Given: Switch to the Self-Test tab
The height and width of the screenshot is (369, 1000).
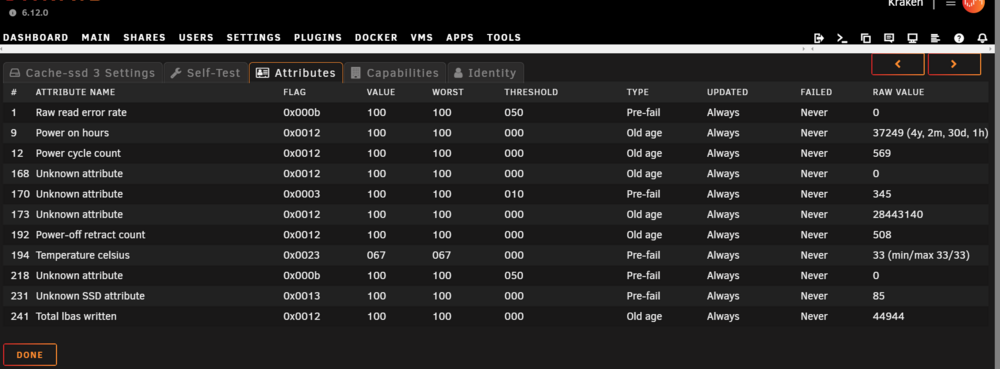Looking at the screenshot, I should (x=206, y=73).
